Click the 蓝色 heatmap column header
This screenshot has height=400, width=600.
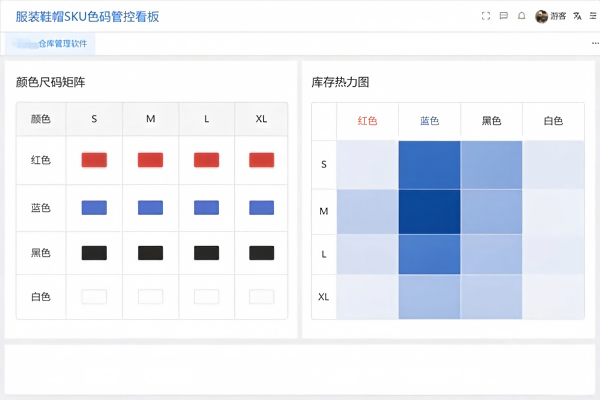[429, 121]
